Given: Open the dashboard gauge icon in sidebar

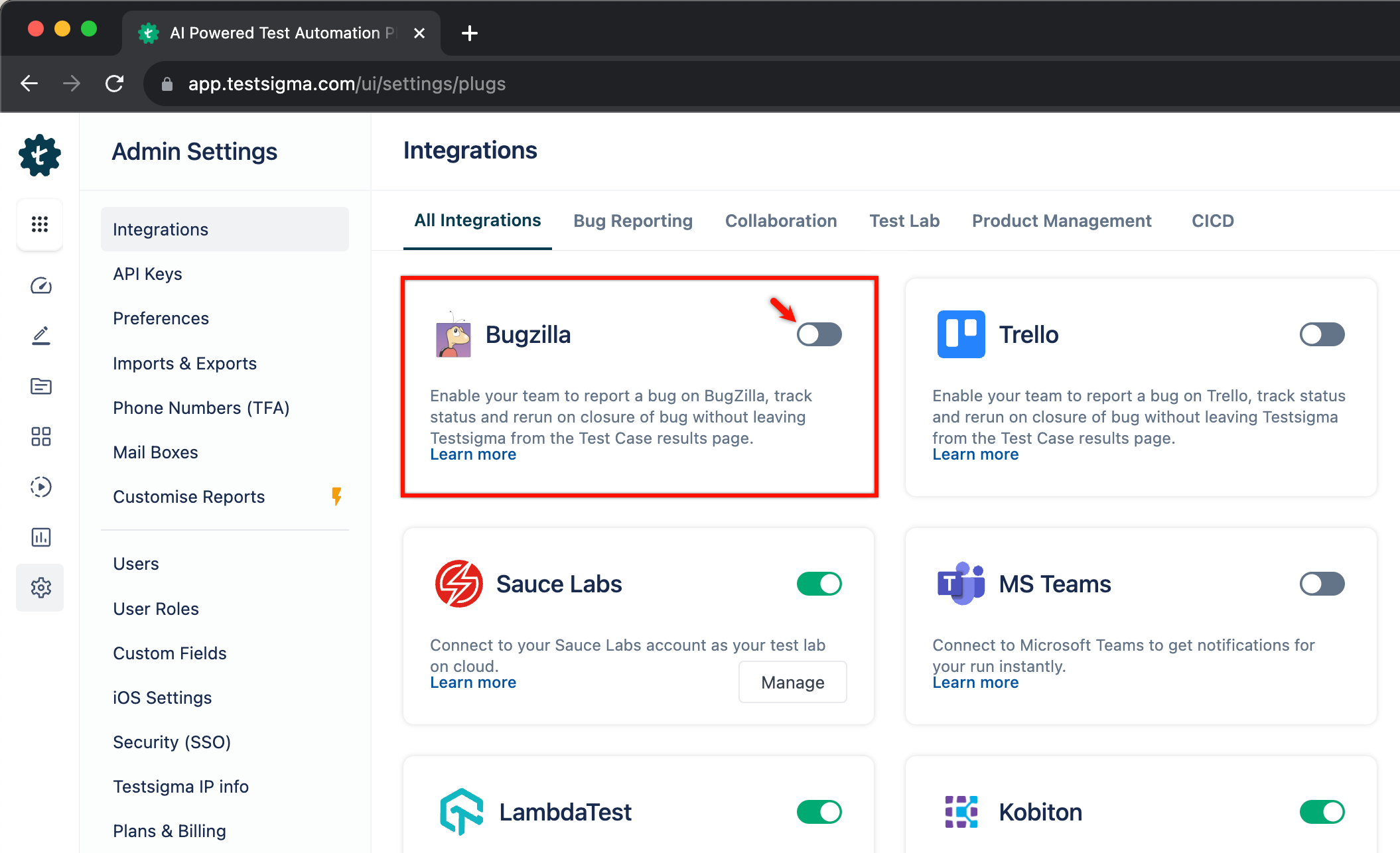Looking at the screenshot, I should 40,286.
